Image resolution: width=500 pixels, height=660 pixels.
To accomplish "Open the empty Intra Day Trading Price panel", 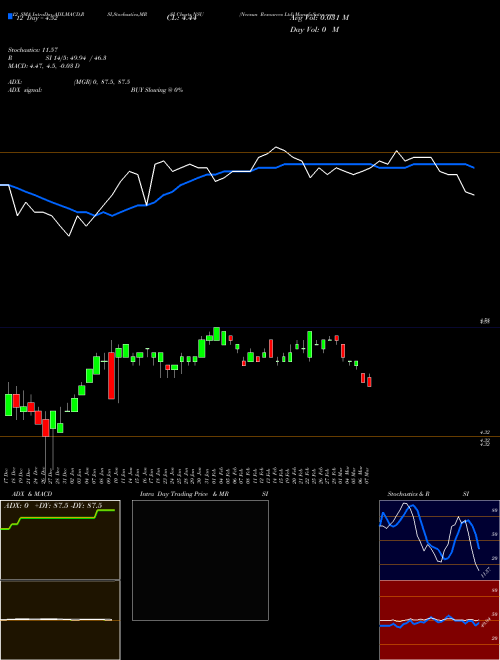I will [200, 560].
